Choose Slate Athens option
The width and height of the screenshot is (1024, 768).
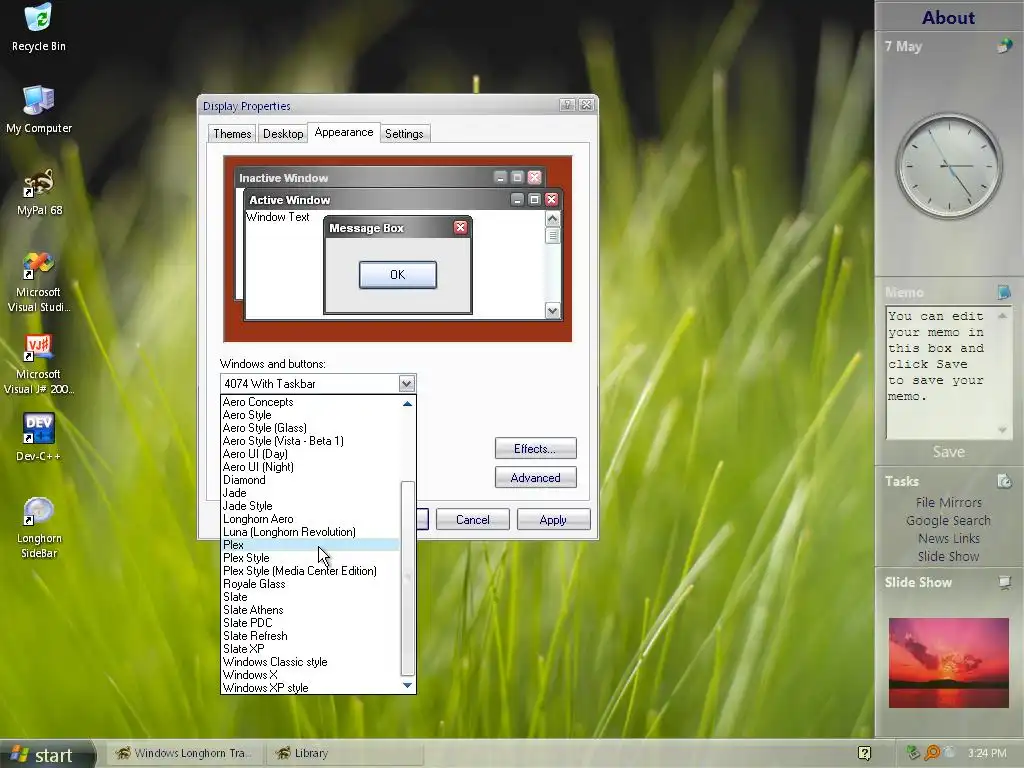pos(310,610)
